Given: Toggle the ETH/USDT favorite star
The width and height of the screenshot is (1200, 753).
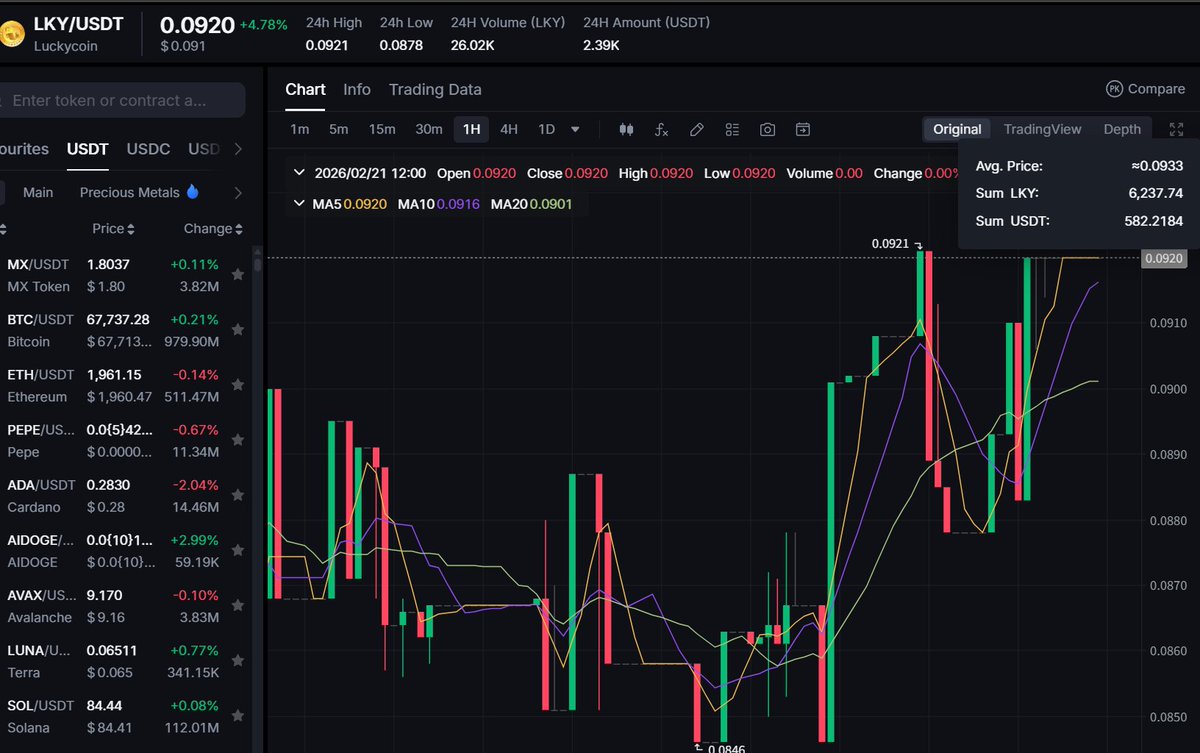Looking at the screenshot, I should click(x=238, y=384).
